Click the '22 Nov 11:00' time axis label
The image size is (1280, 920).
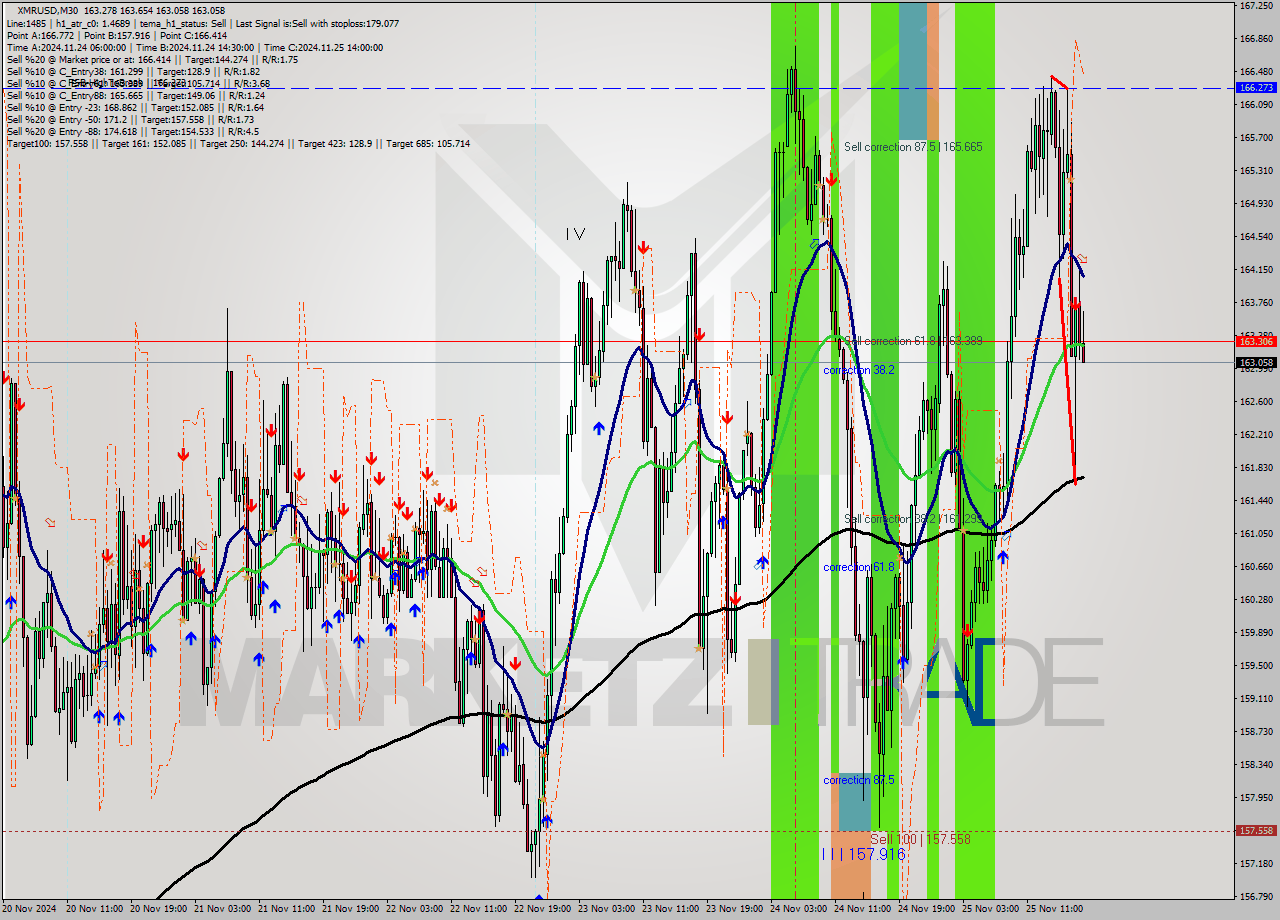(x=479, y=909)
